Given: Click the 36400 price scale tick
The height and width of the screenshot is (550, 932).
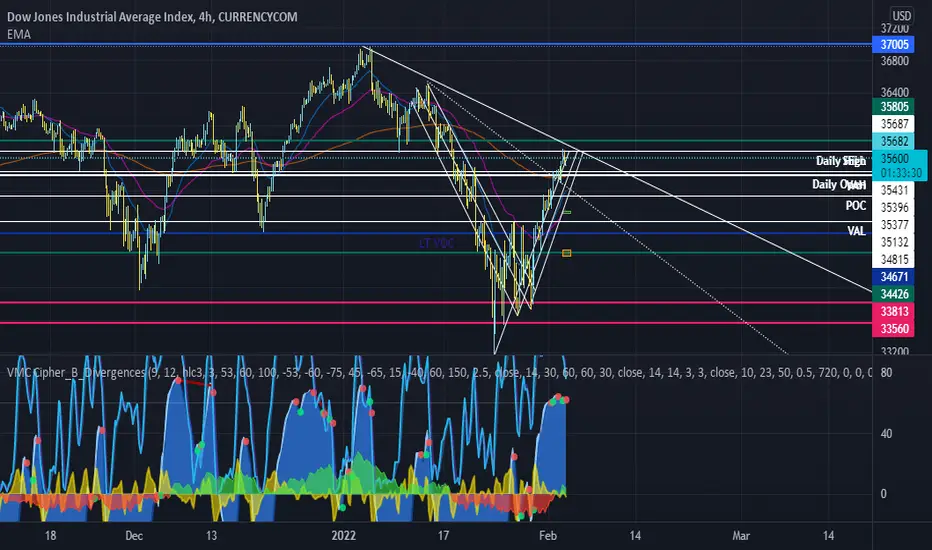Looking at the screenshot, I should pyautogui.click(x=895, y=92).
